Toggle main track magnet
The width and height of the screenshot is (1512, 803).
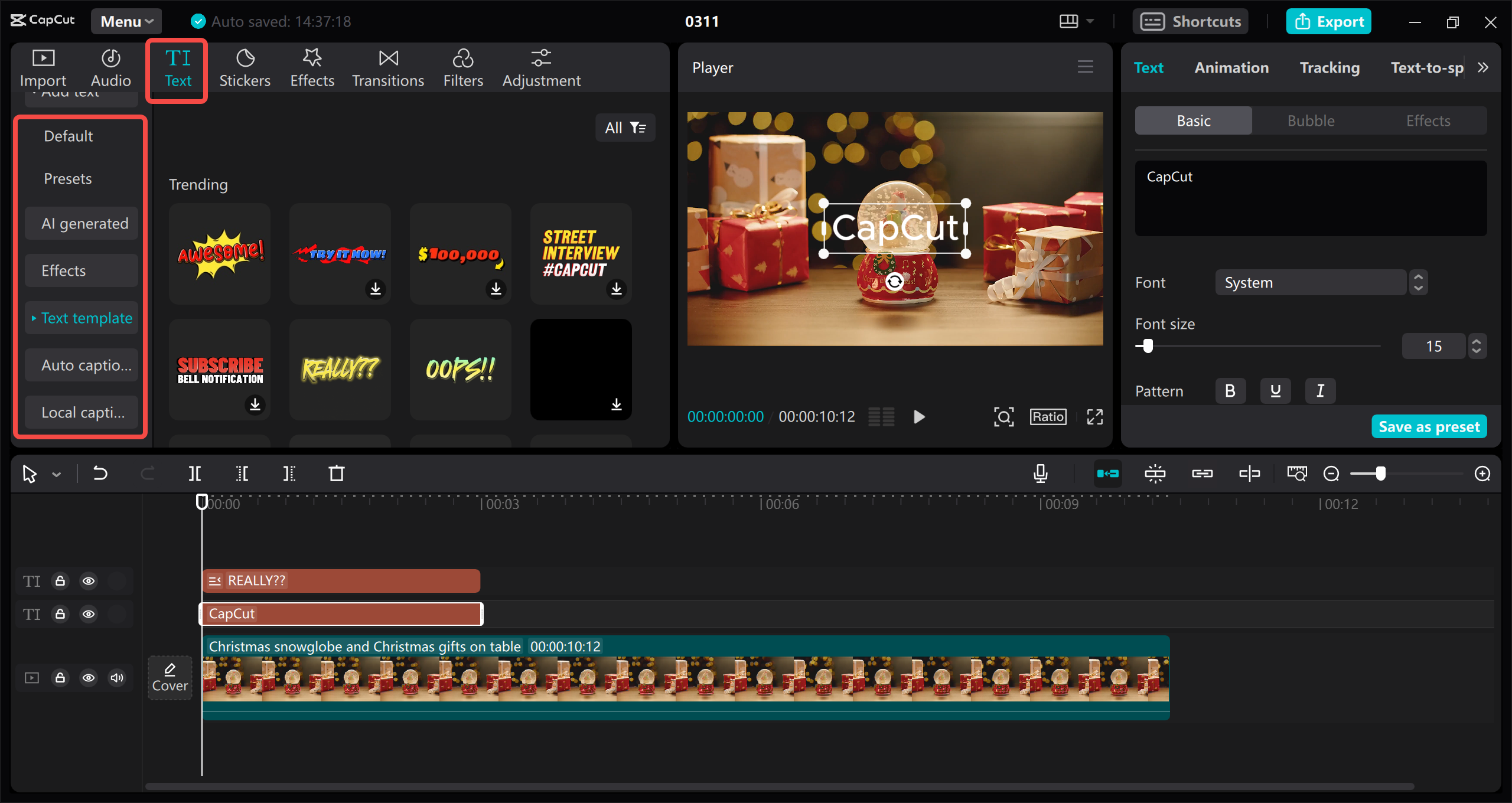pyautogui.click(x=1108, y=474)
